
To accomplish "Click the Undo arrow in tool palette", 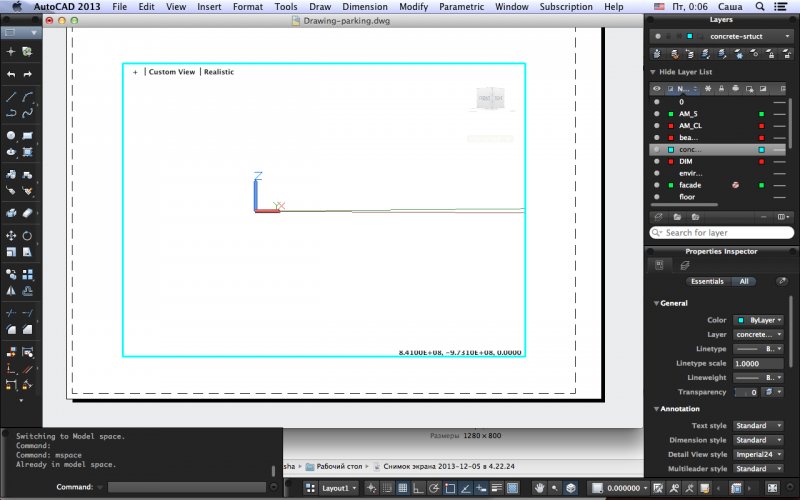I will click(x=11, y=74).
